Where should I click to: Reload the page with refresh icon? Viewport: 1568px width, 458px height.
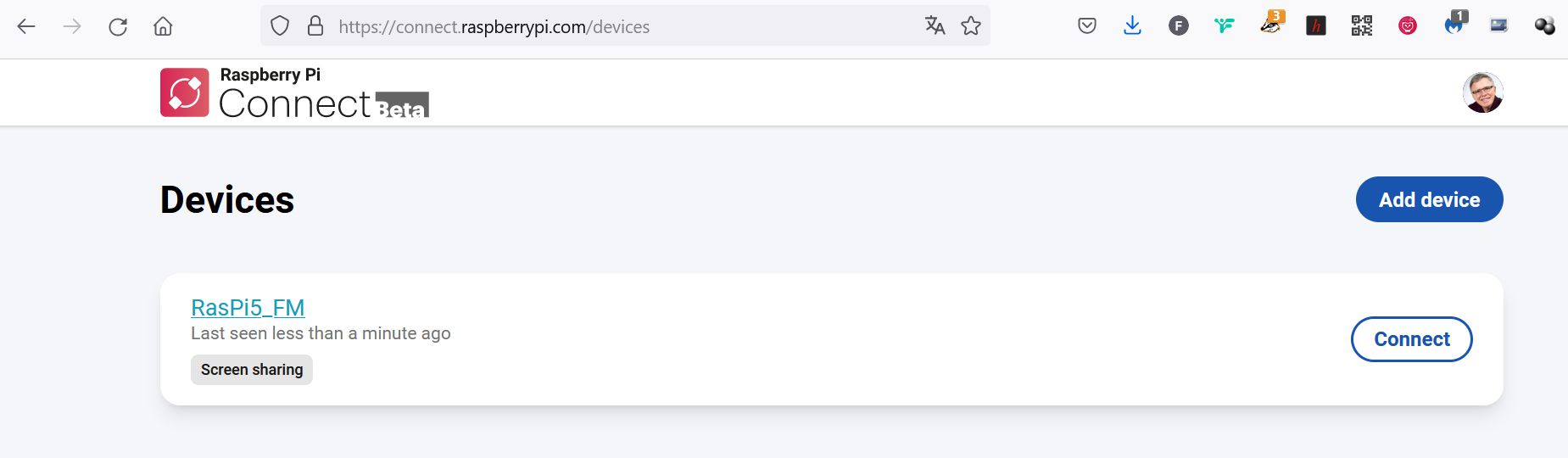[x=118, y=26]
